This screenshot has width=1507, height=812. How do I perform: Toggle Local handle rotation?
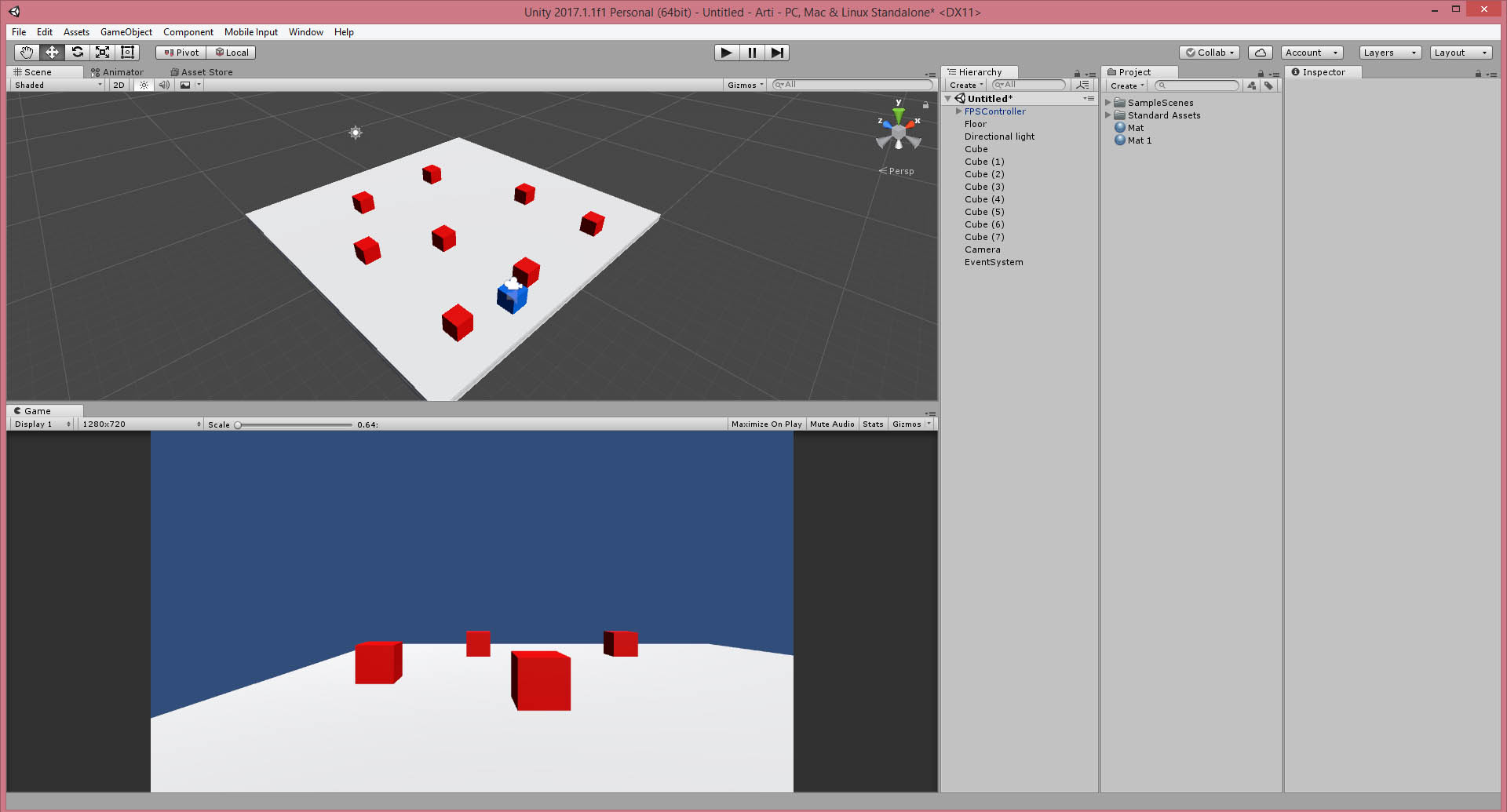[232, 53]
